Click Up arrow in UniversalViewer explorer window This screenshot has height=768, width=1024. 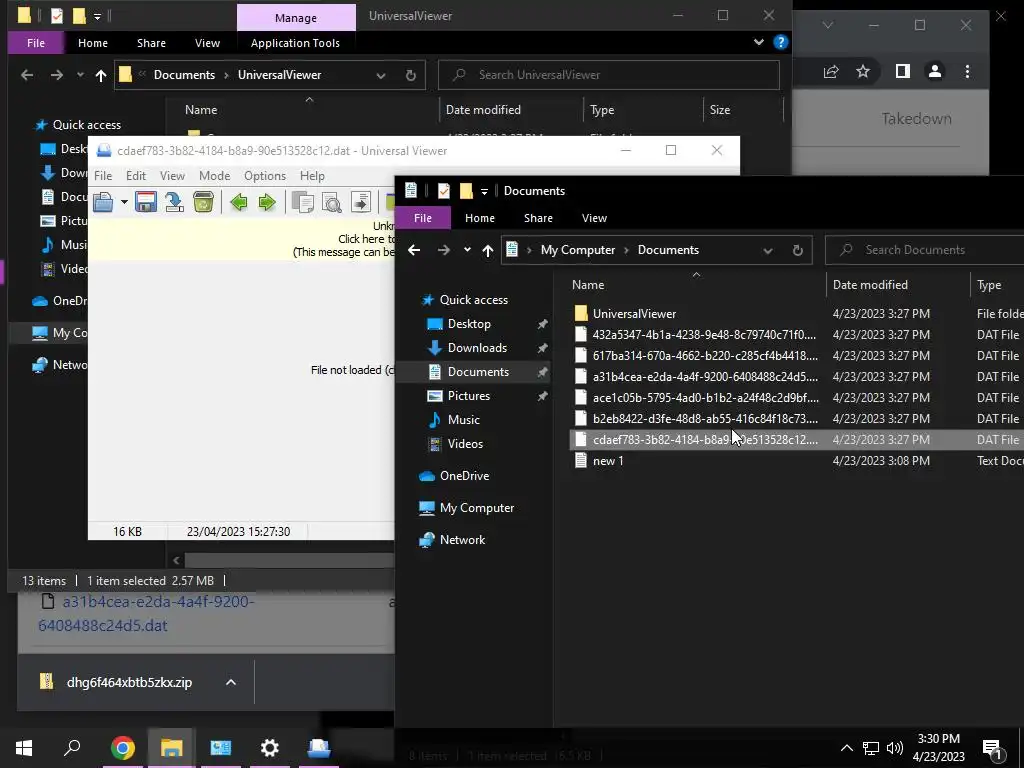(x=101, y=75)
